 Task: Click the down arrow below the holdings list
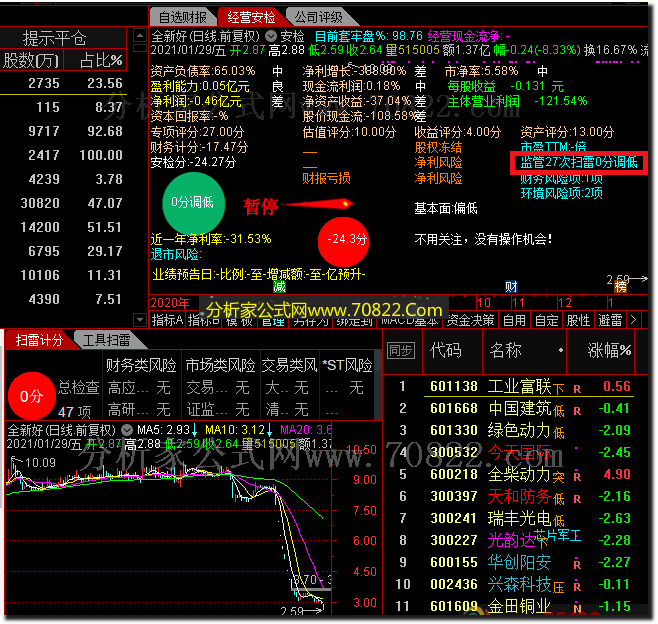(140, 320)
